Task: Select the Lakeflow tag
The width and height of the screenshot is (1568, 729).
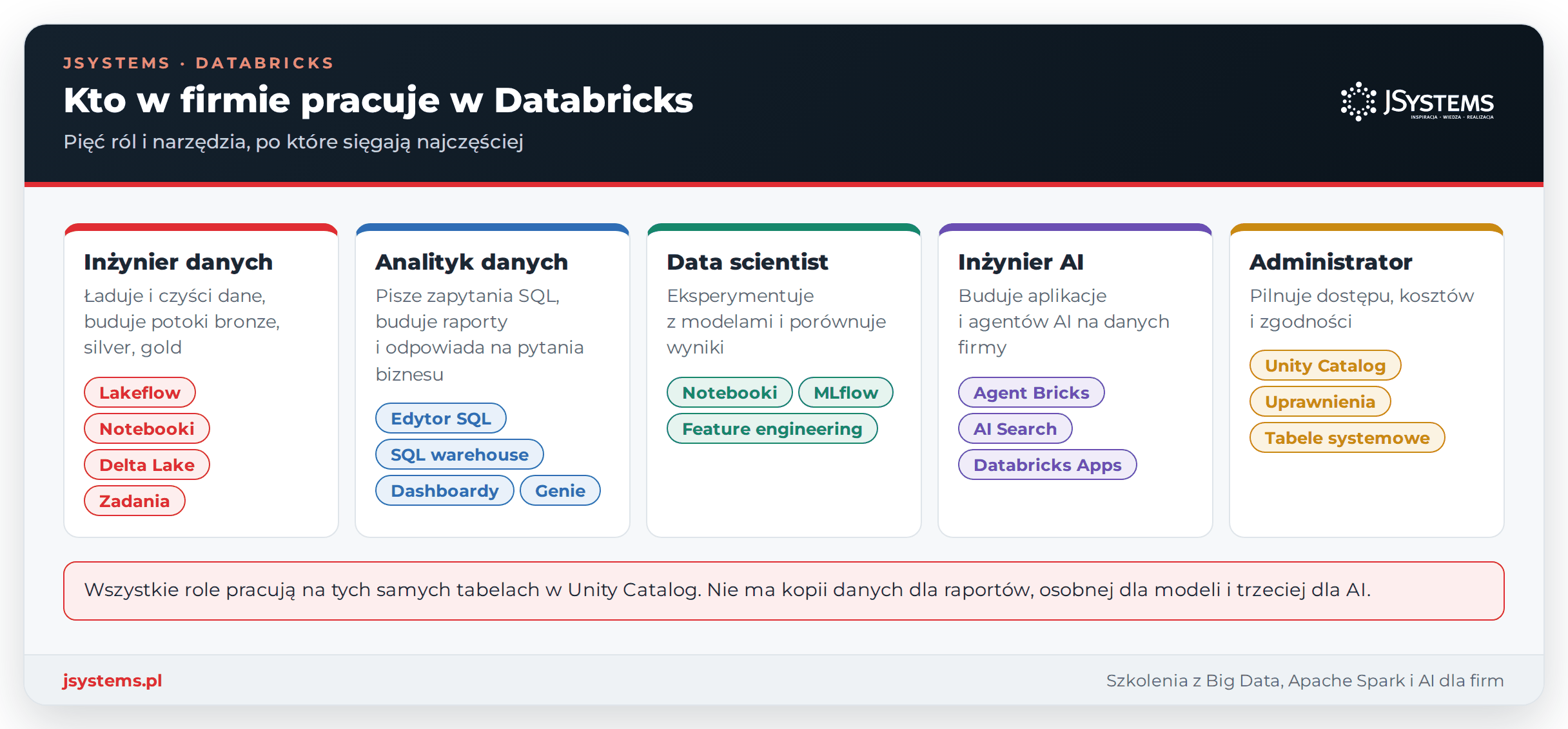Action: point(140,392)
